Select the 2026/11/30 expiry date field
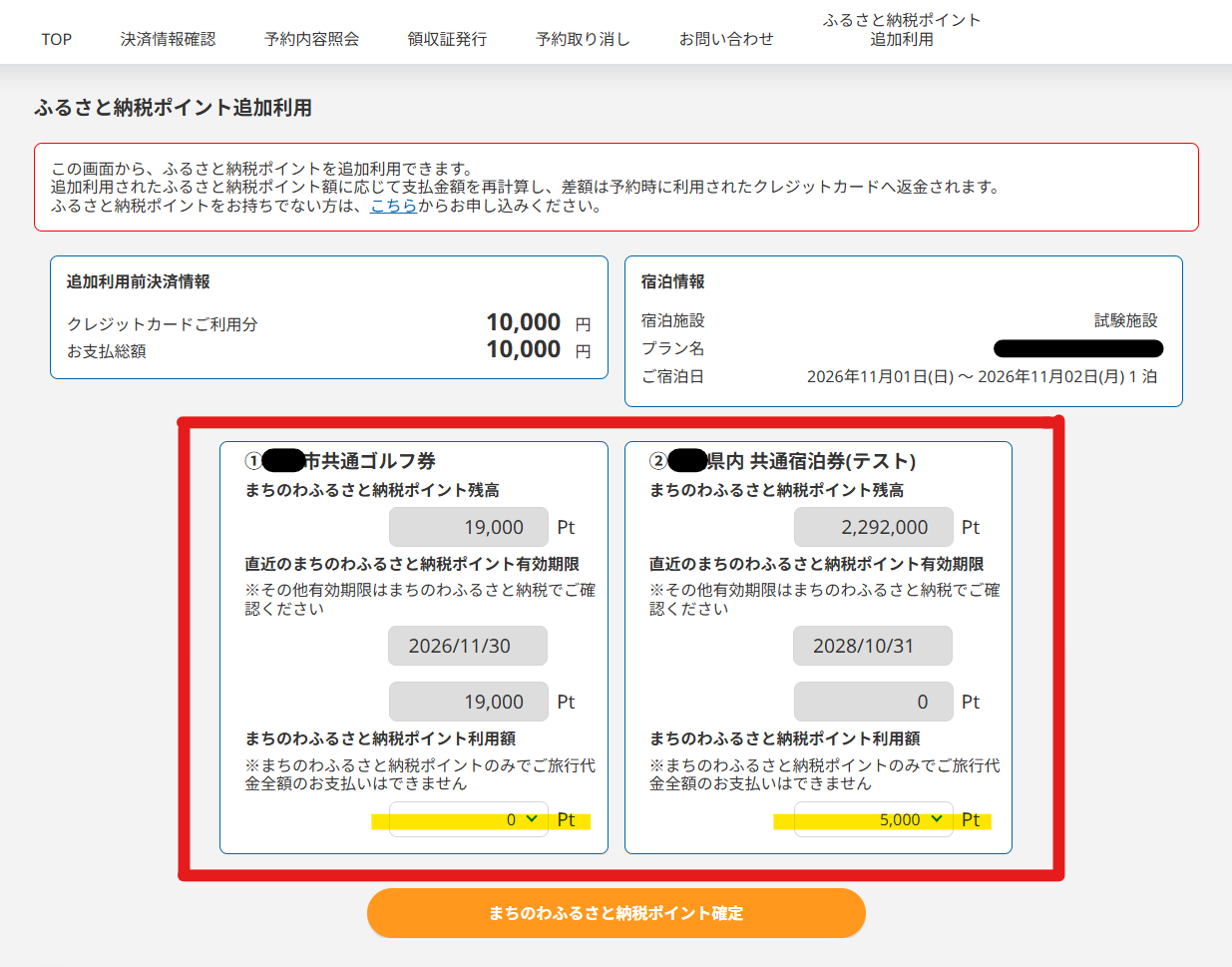This screenshot has width=1232, height=967. tap(468, 646)
